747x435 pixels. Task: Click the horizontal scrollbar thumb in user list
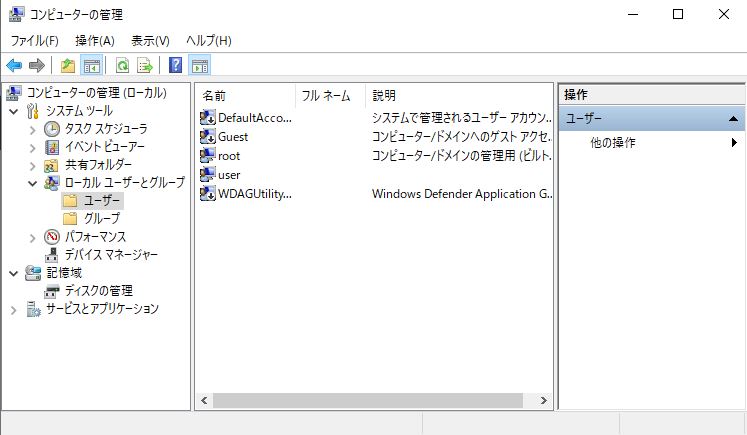(x=368, y=400)
